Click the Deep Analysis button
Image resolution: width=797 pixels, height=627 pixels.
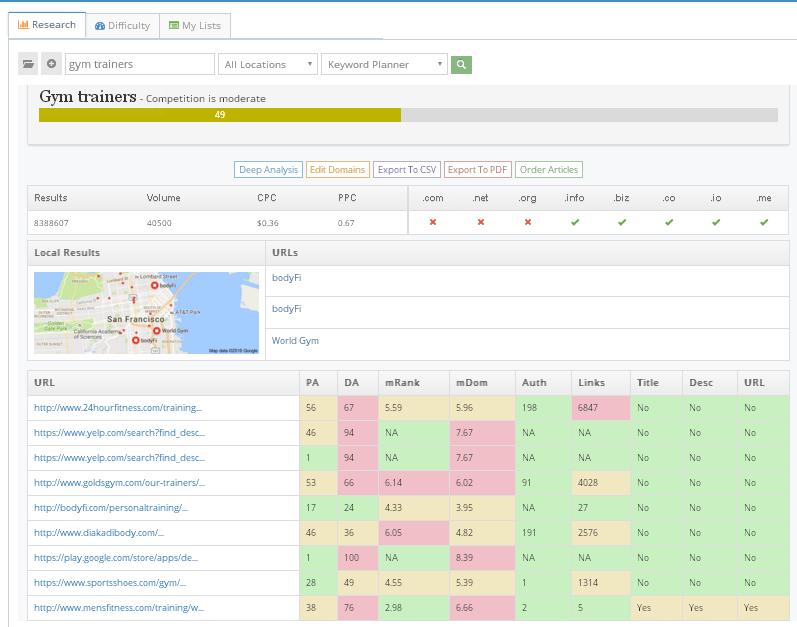(x=268, y=170)
